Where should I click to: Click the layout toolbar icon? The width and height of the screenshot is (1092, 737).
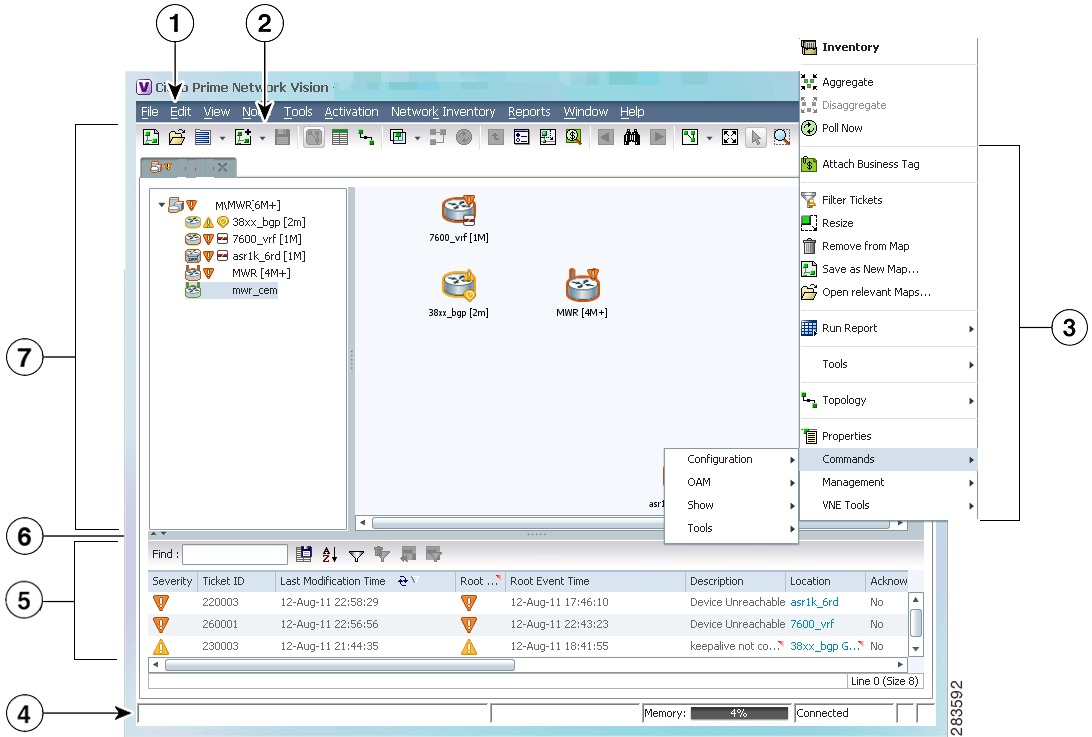pos(689,137)
